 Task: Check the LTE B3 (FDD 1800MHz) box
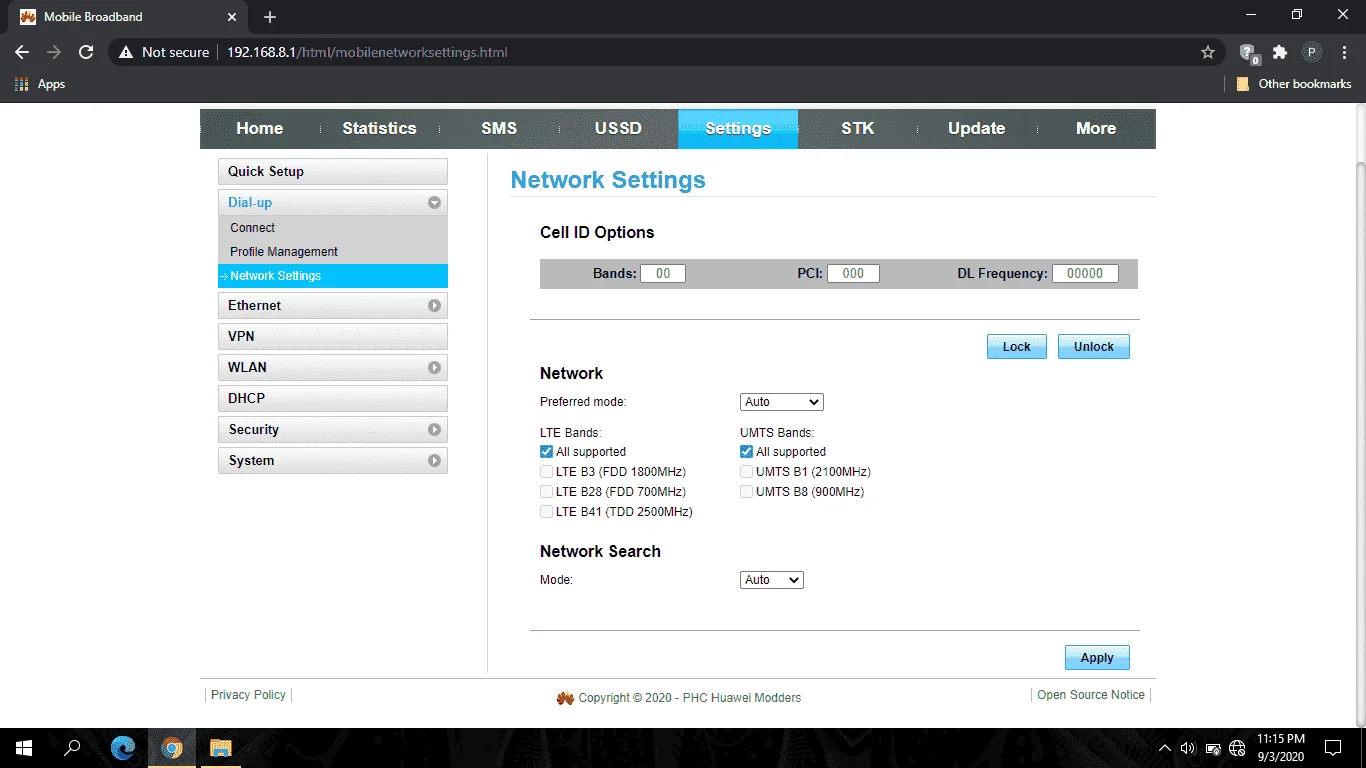(546, 472)
